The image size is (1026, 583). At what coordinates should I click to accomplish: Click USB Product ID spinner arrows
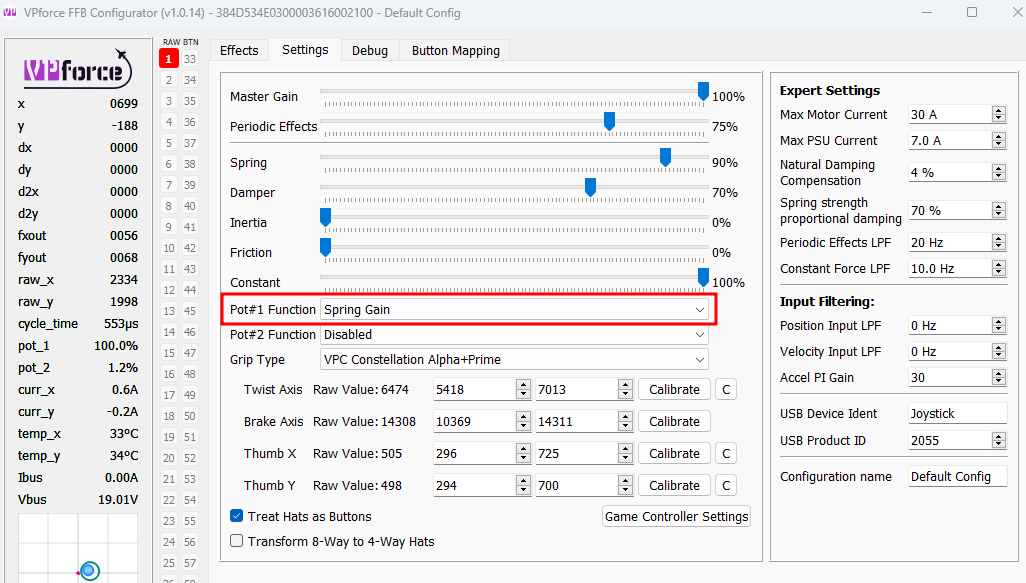[x=999, y=440]
